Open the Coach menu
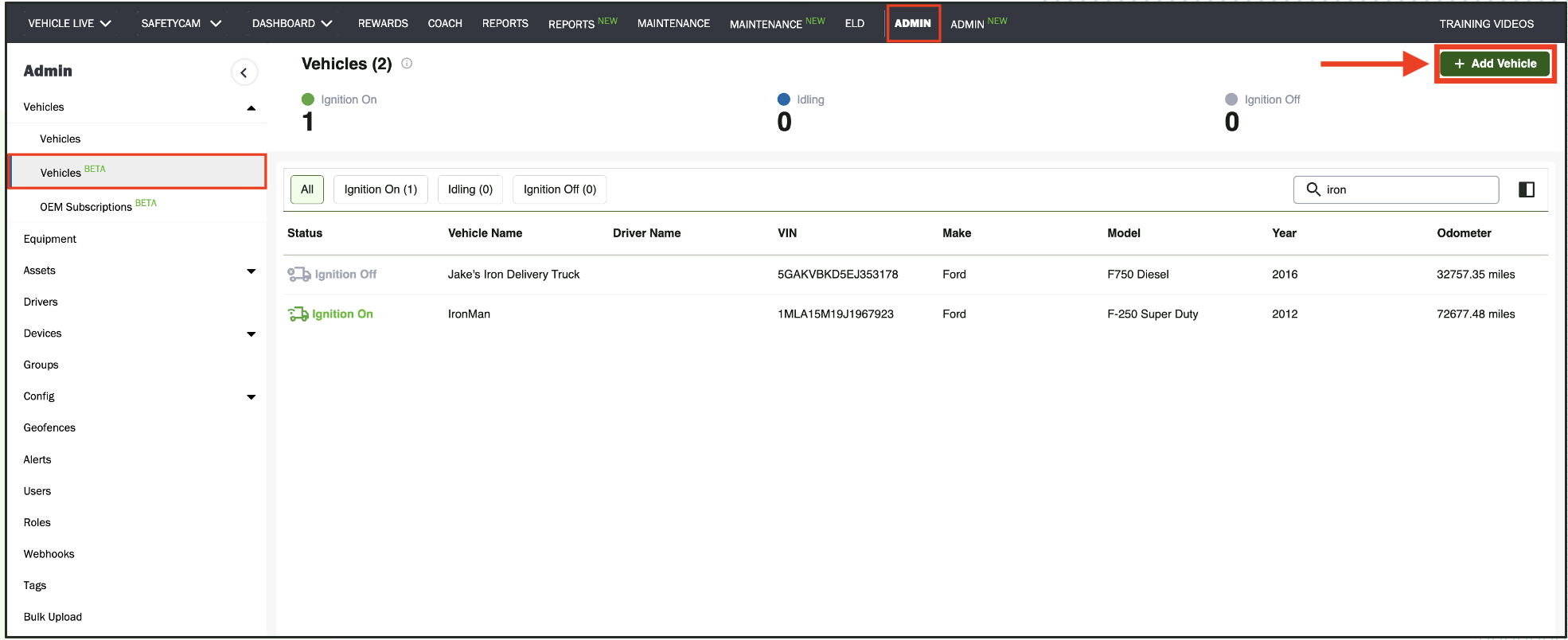 click(445, 23)
